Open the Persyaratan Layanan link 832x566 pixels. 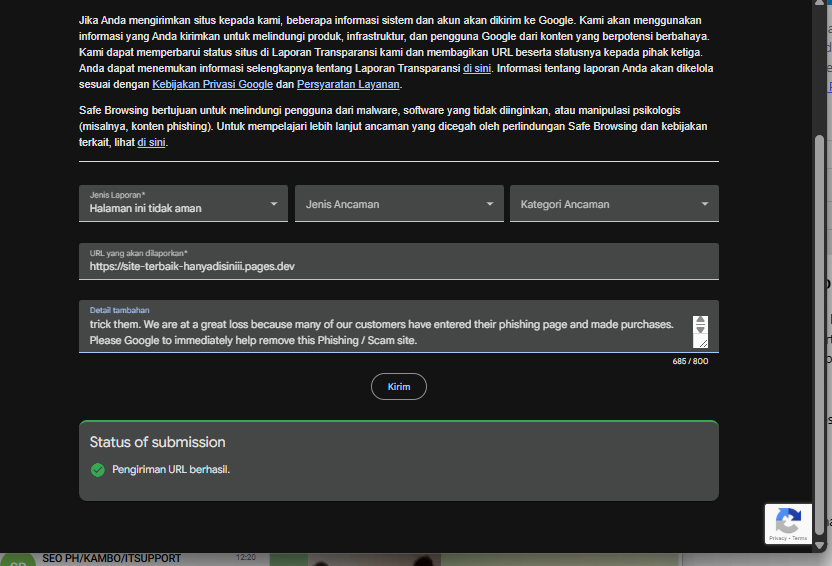(x=348, y=84)
